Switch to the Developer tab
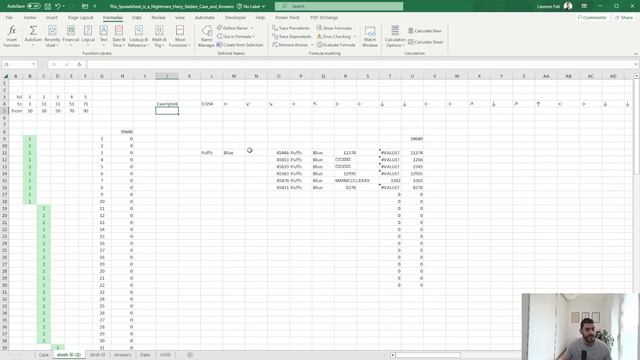640x360 pixels. 236,18
